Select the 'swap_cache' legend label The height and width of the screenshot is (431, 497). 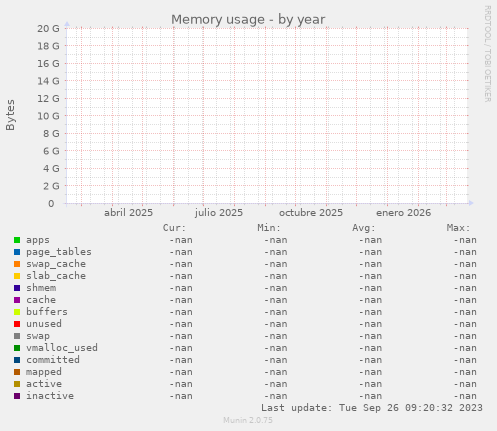(56, 264)
